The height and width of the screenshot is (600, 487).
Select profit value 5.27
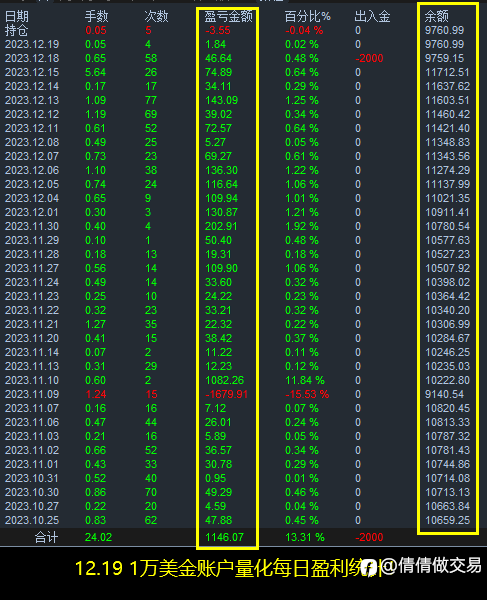coord(215,142)
